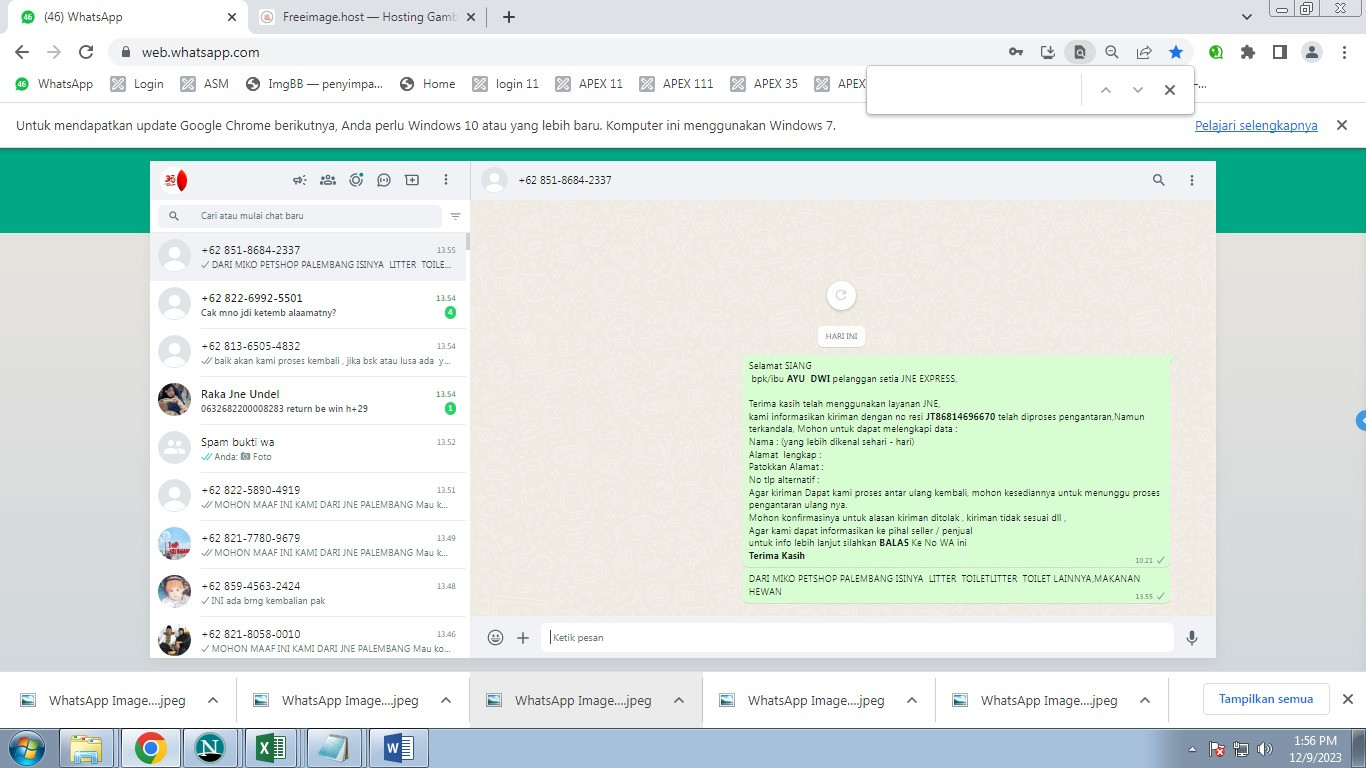1366x768 pixels.
Task: Toggle Chrome side panel
Action: pyautogui.click(x=1280, y=52)
